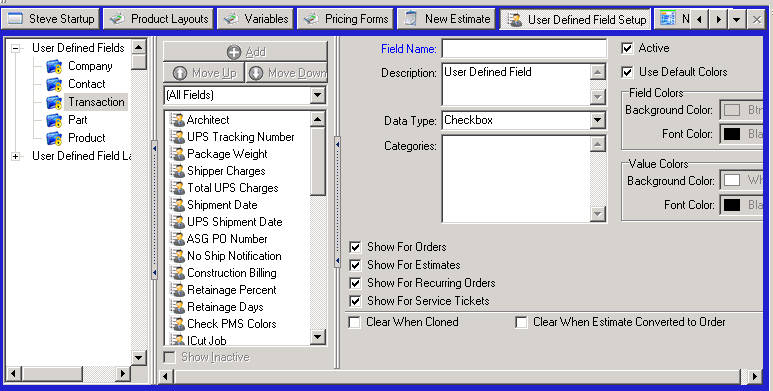This screenshot has width=773, height=391.
Task: Click the field list scroll down arrow
Action: pyautogui.click(x=318, y=337)
